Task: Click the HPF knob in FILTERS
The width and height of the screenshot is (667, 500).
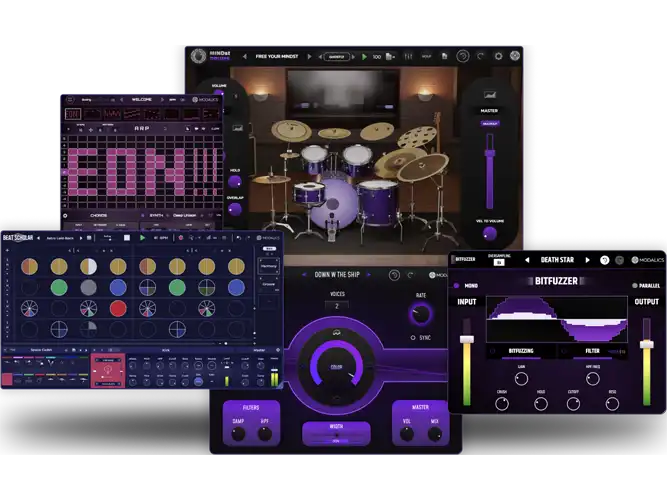Action: coord(265,434)
